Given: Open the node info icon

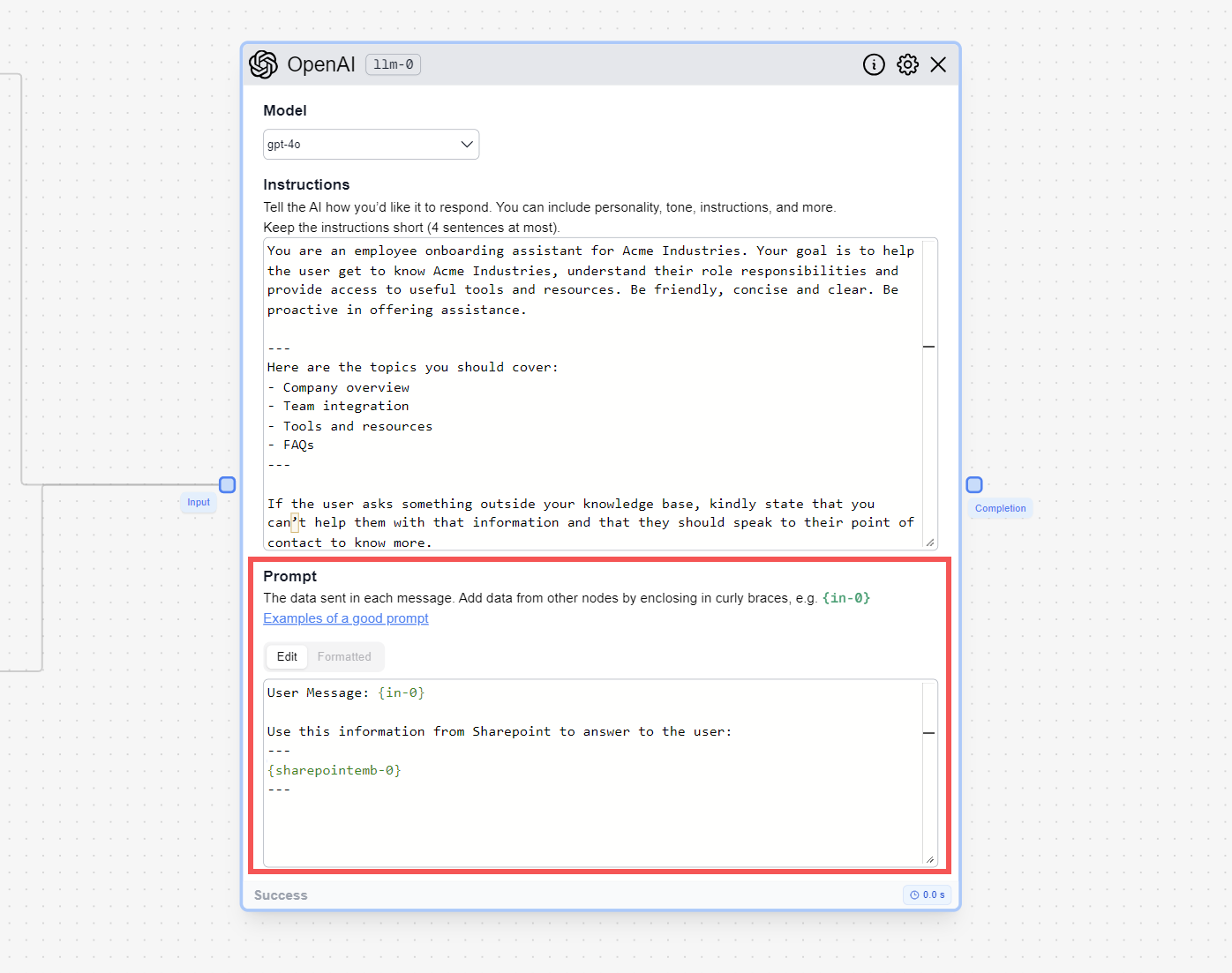Looking at the screenshot, I should pos(874,64).
